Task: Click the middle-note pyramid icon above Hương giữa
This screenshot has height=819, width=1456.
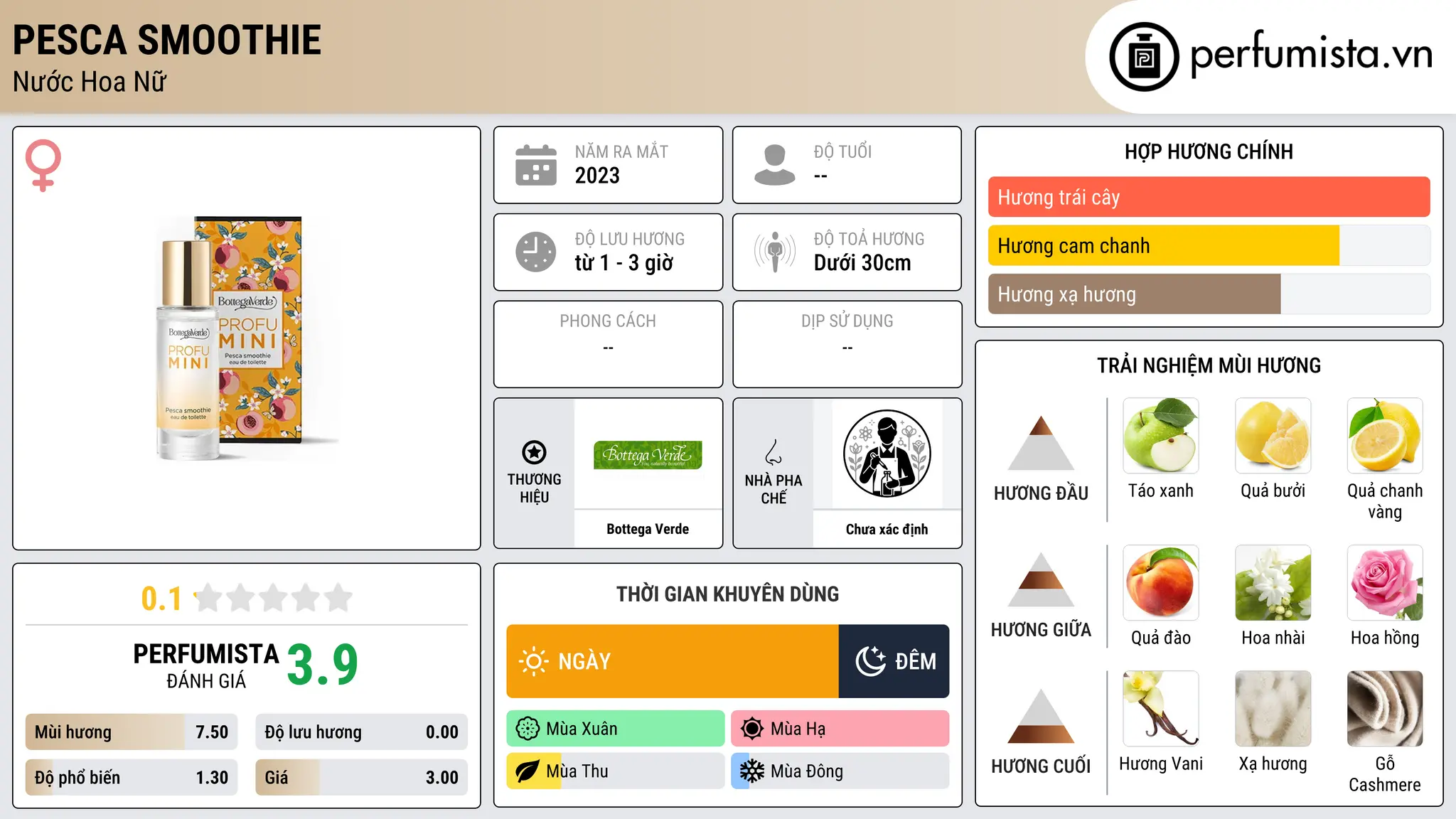Action: tap(1041, 579)
